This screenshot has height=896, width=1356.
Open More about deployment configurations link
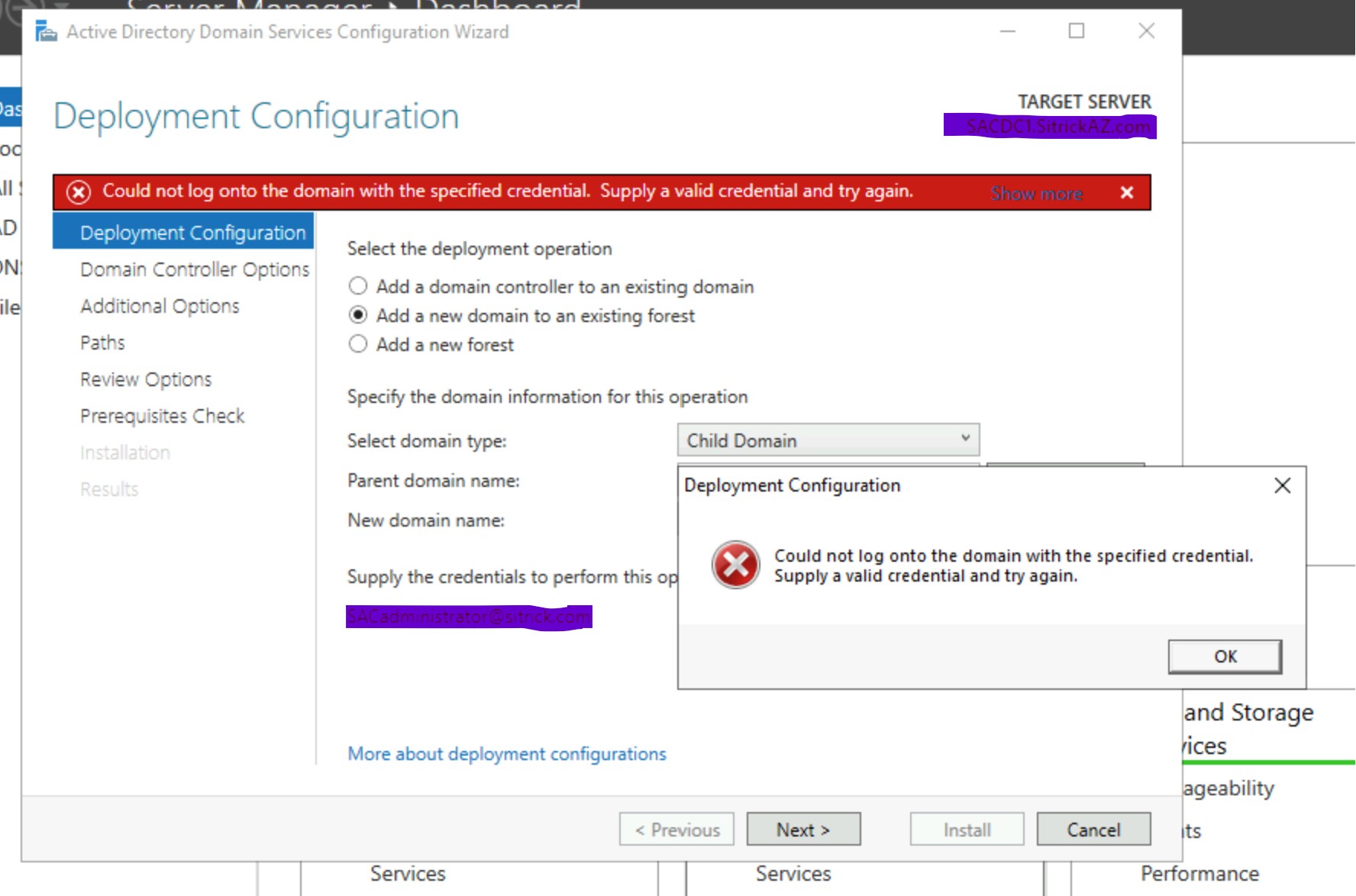coord(506,753)
